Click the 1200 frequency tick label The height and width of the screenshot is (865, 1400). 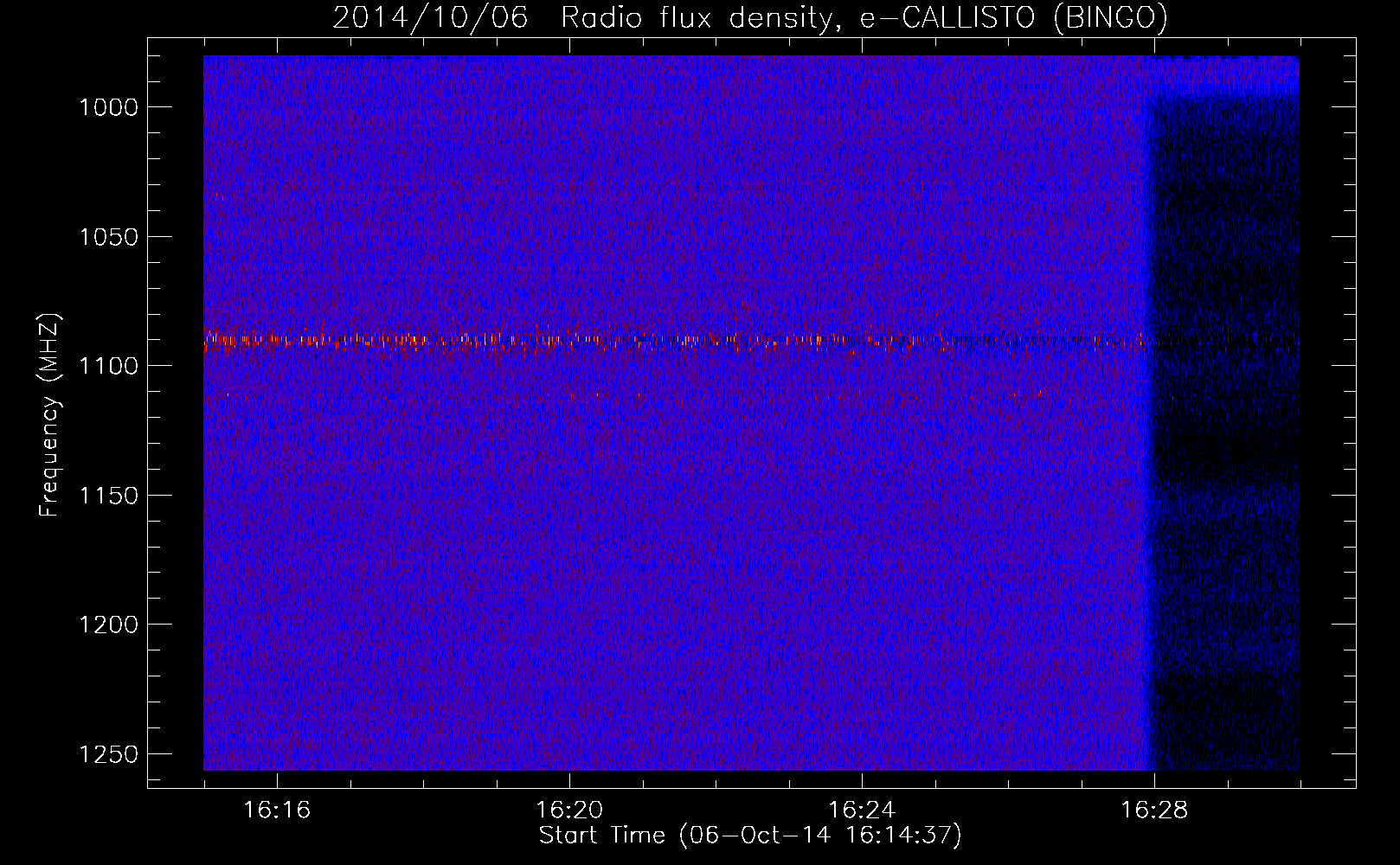pos(109,625)
